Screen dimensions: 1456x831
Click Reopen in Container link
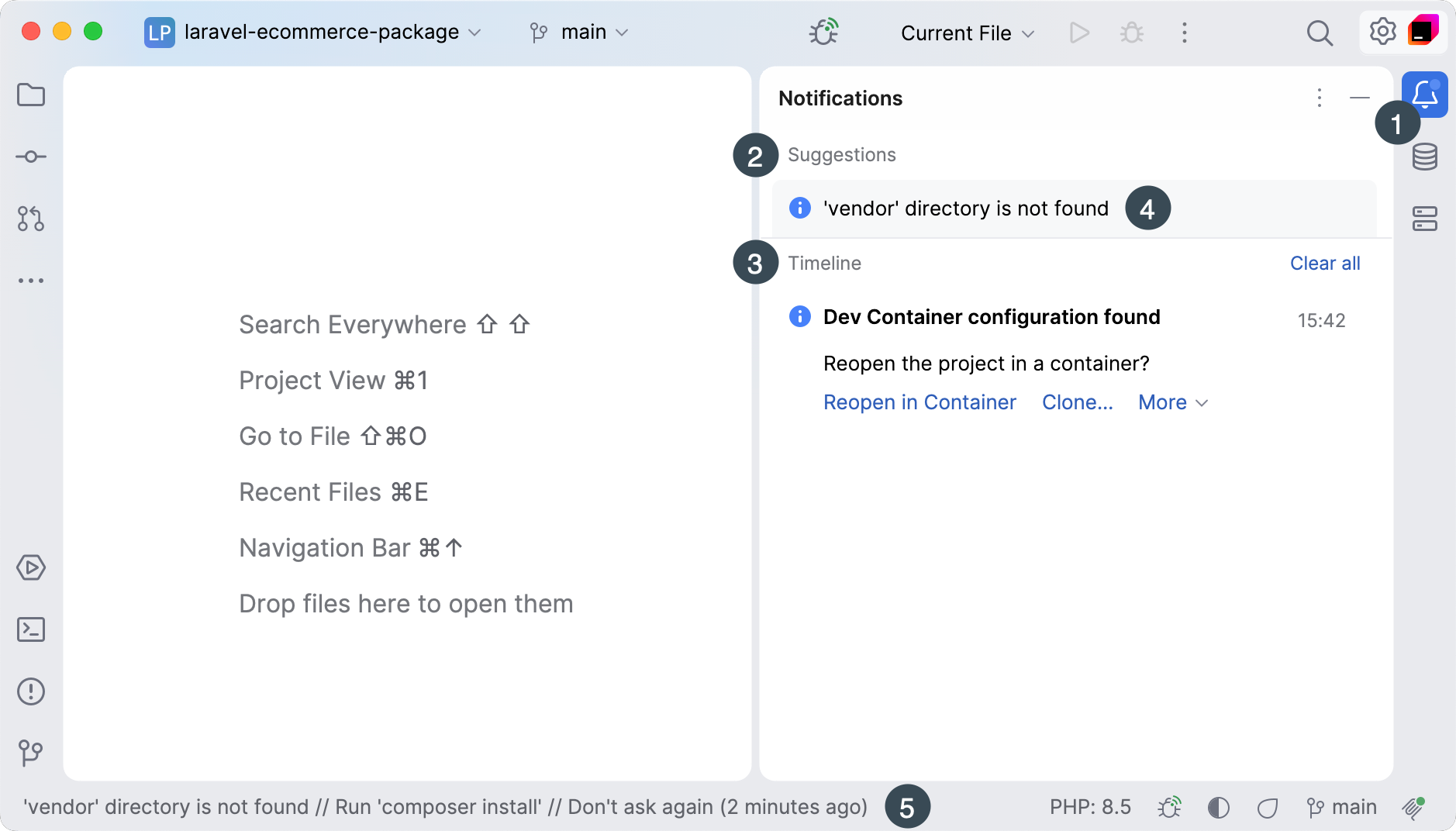(919, 402)
